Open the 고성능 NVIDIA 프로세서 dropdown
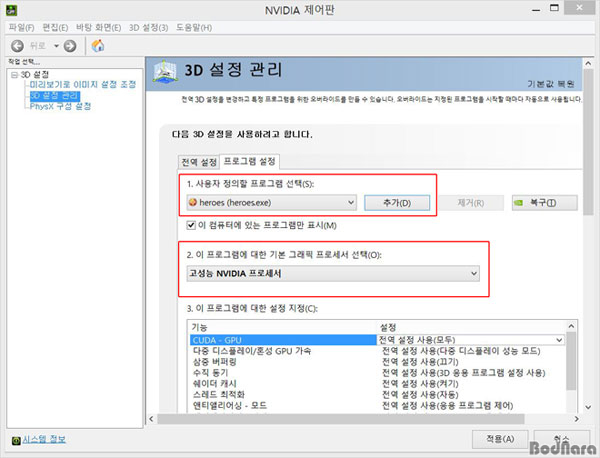 pyautogui.click(x=333, y=274)
